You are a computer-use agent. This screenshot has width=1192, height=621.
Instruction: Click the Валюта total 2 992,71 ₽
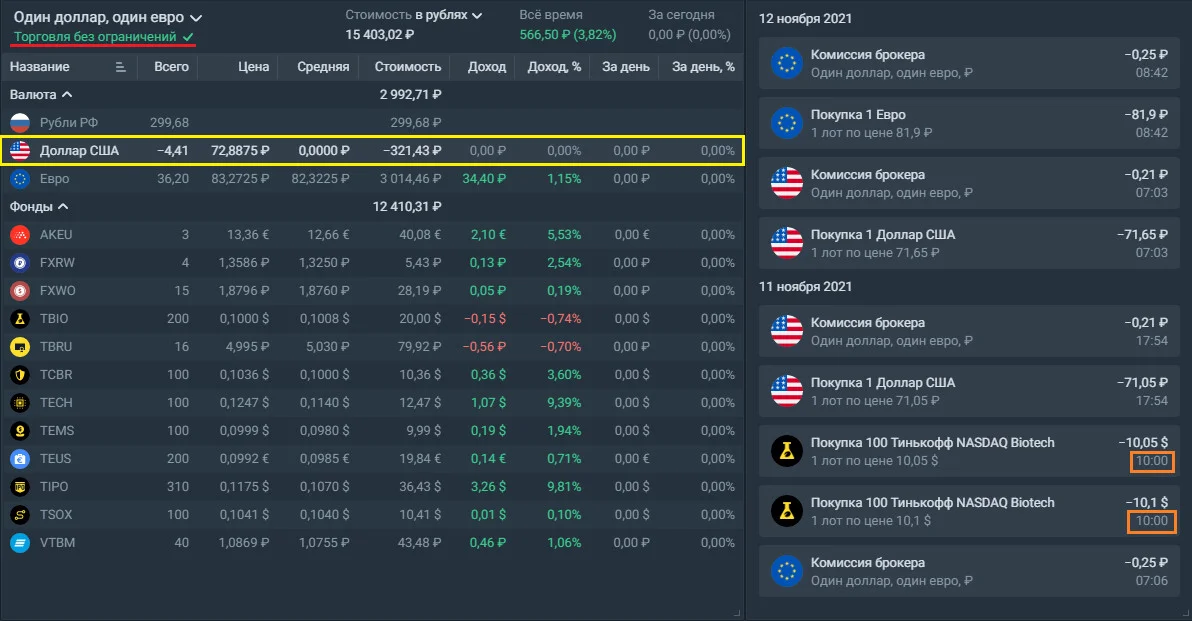[411, 94]
